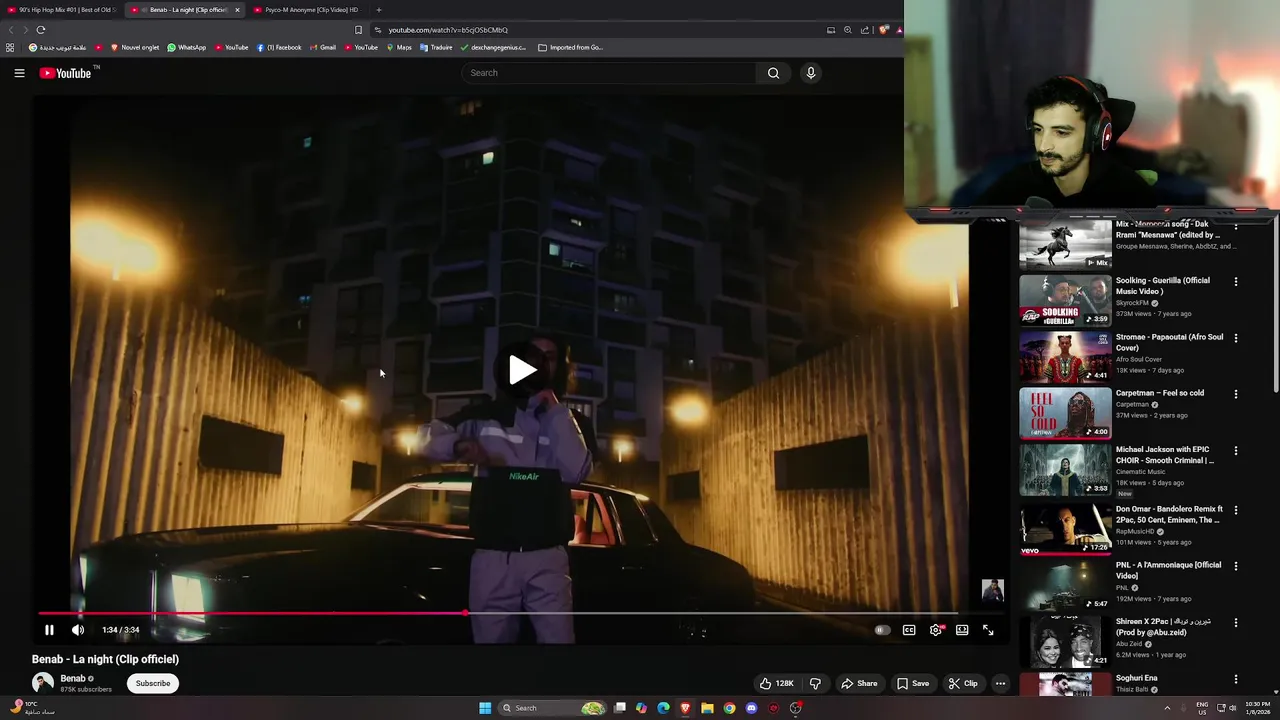Pause the video with the player pause button

coord(49,630)
